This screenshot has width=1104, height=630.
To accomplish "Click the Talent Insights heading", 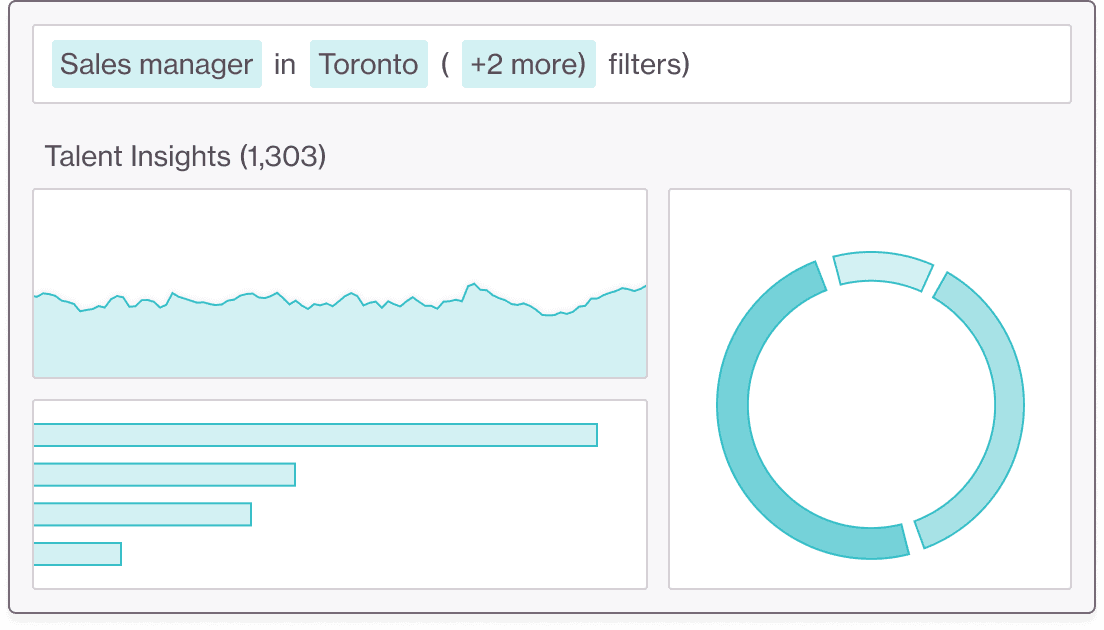I will [x=138, y=156].
